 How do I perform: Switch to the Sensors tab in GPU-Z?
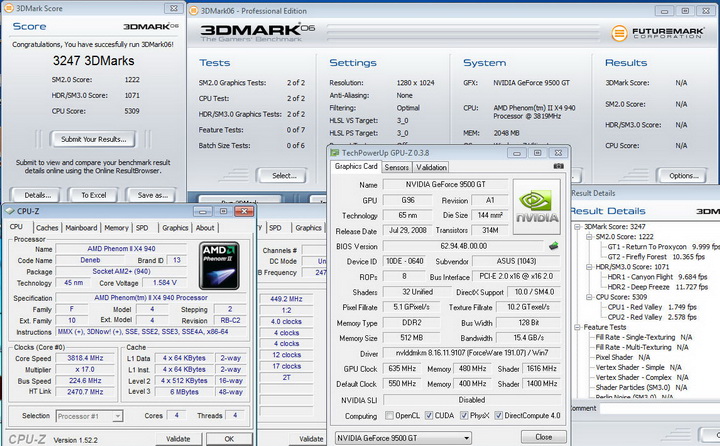[397, 167]
